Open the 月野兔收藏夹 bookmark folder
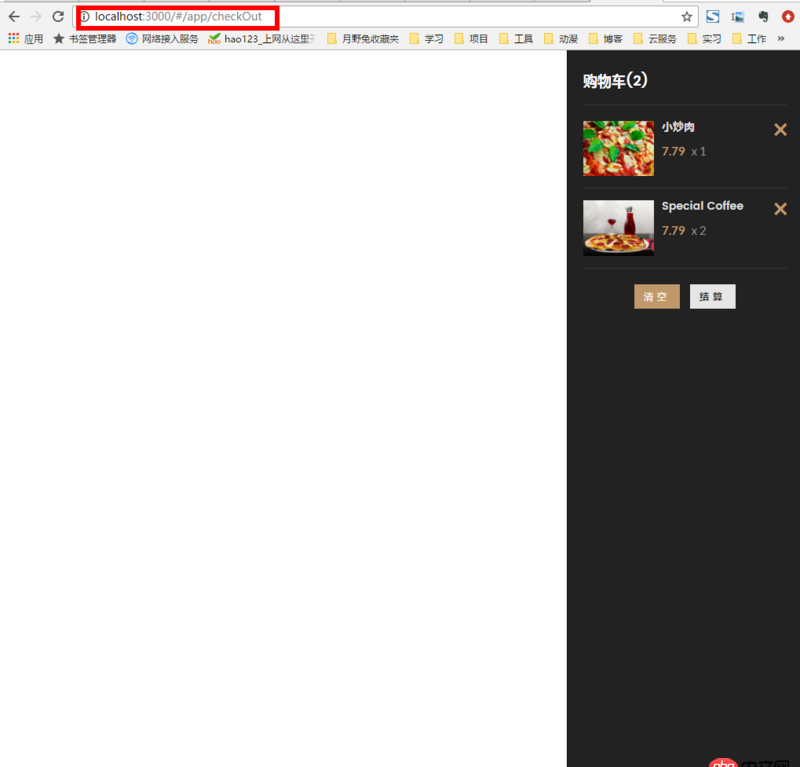 [363, 39]
